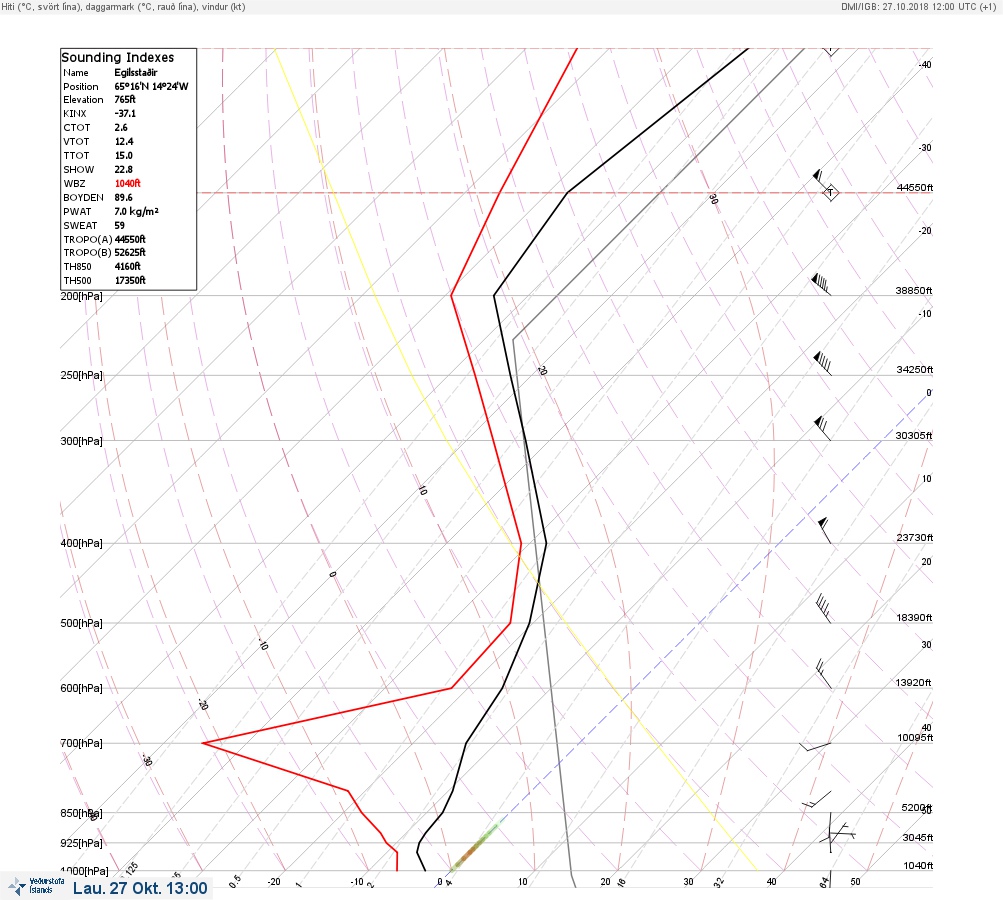Select TROPO(B) value 52625ft

point(130,252)
